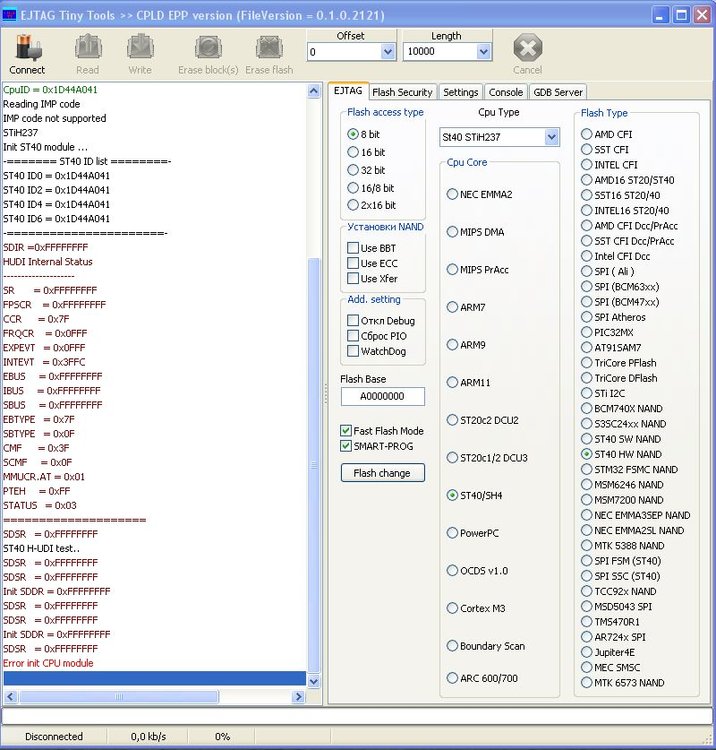
Task: Choose ARM9 as the CPU core
Action: (452, 345)
